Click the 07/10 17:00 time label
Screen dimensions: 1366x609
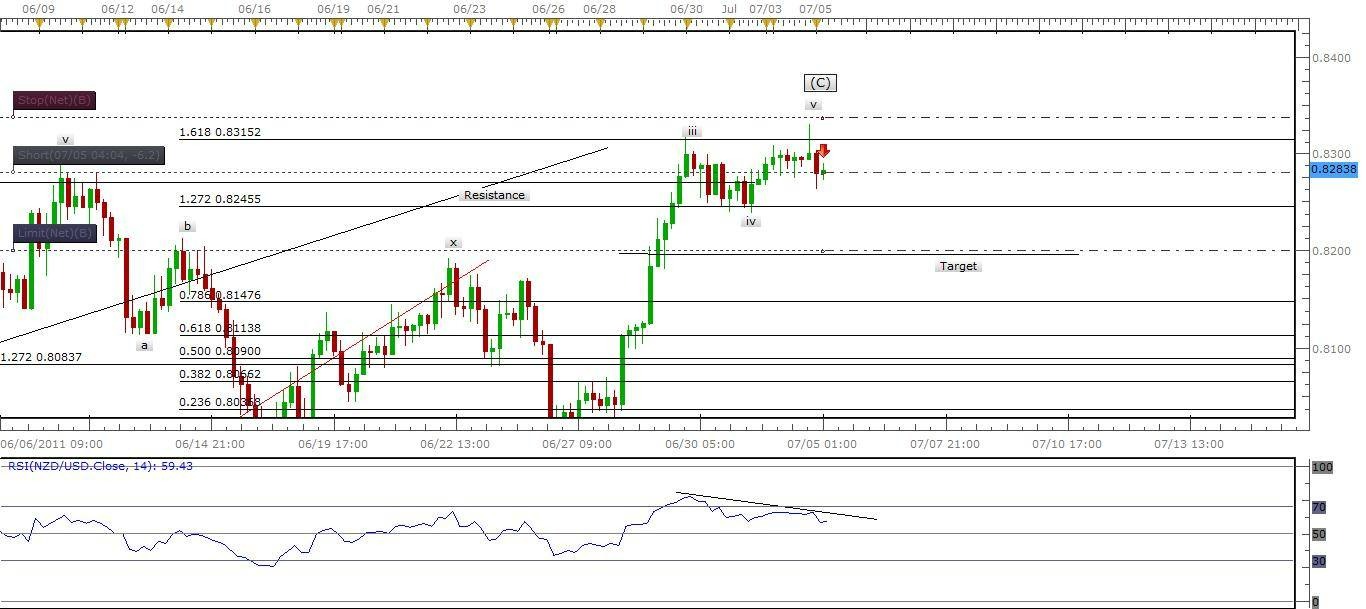click(x=1067, y=444)
